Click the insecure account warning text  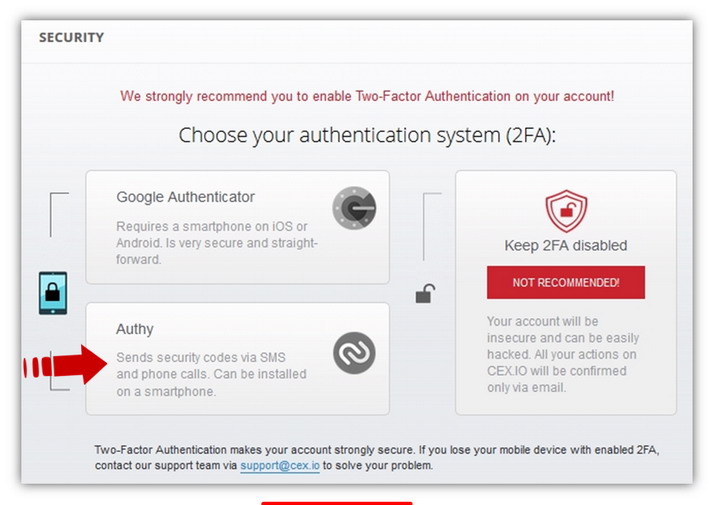pyautogui.click(x=565, y=354)
